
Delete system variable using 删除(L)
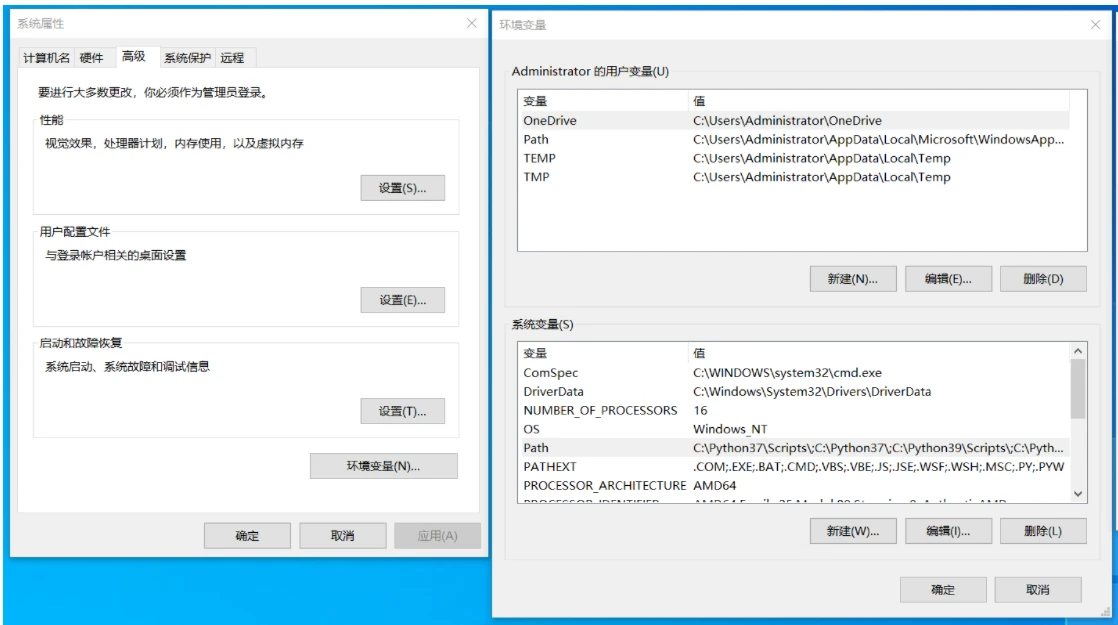point(1042,531)
